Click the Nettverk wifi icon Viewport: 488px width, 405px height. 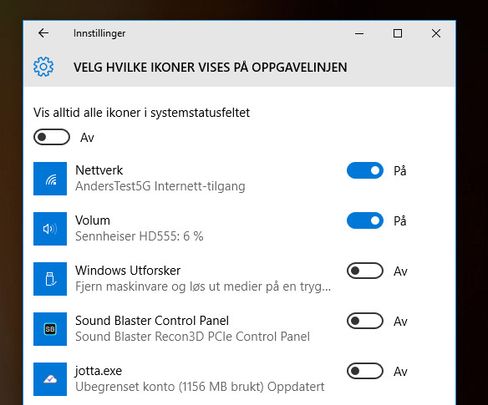pos(50,179)
